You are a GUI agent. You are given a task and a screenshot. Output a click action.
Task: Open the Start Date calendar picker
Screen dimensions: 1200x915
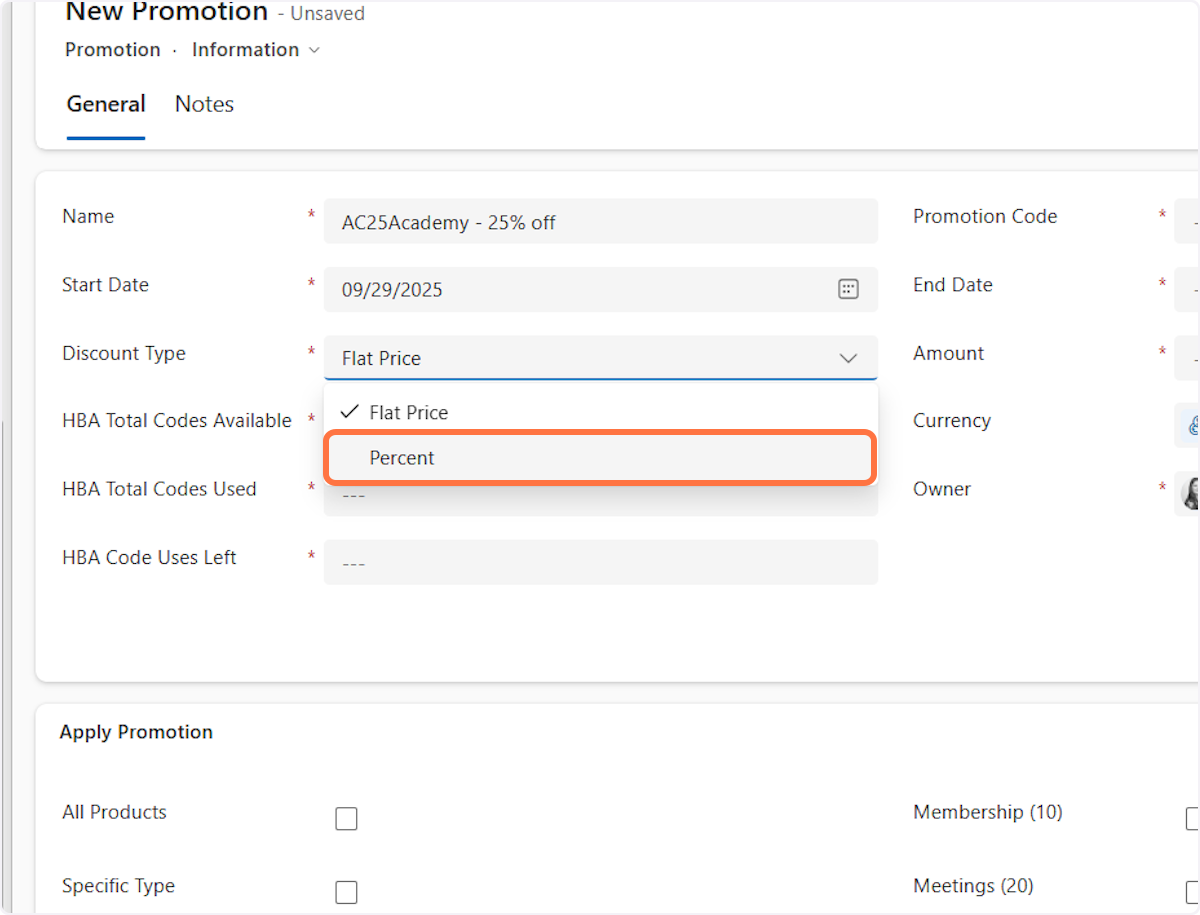click(847, 290)
